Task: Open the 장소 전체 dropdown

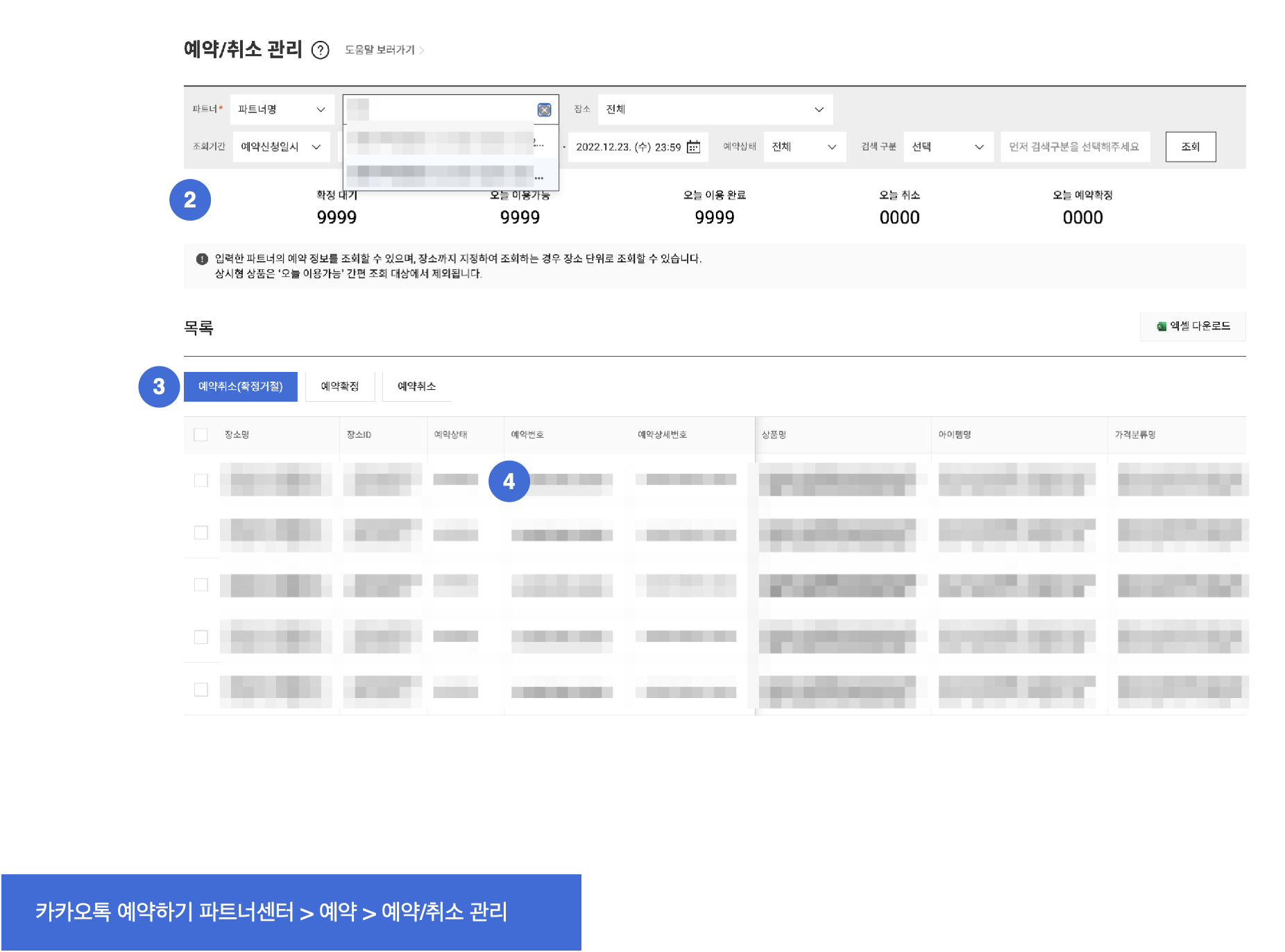Action: click(715, 110)
